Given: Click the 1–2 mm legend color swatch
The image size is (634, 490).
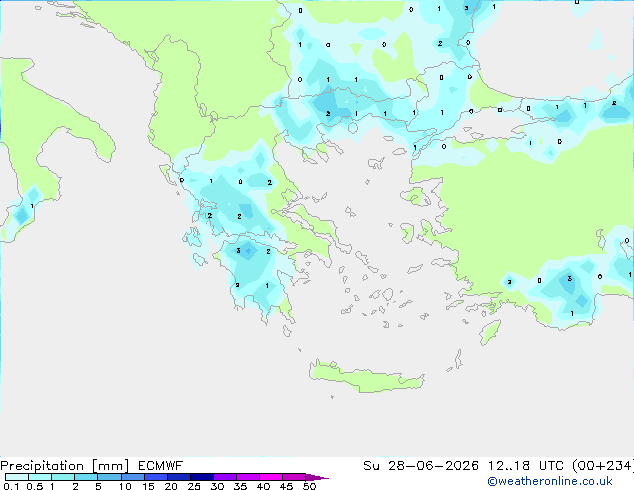Looking at the screenshot, I should (x=63, y=477).
